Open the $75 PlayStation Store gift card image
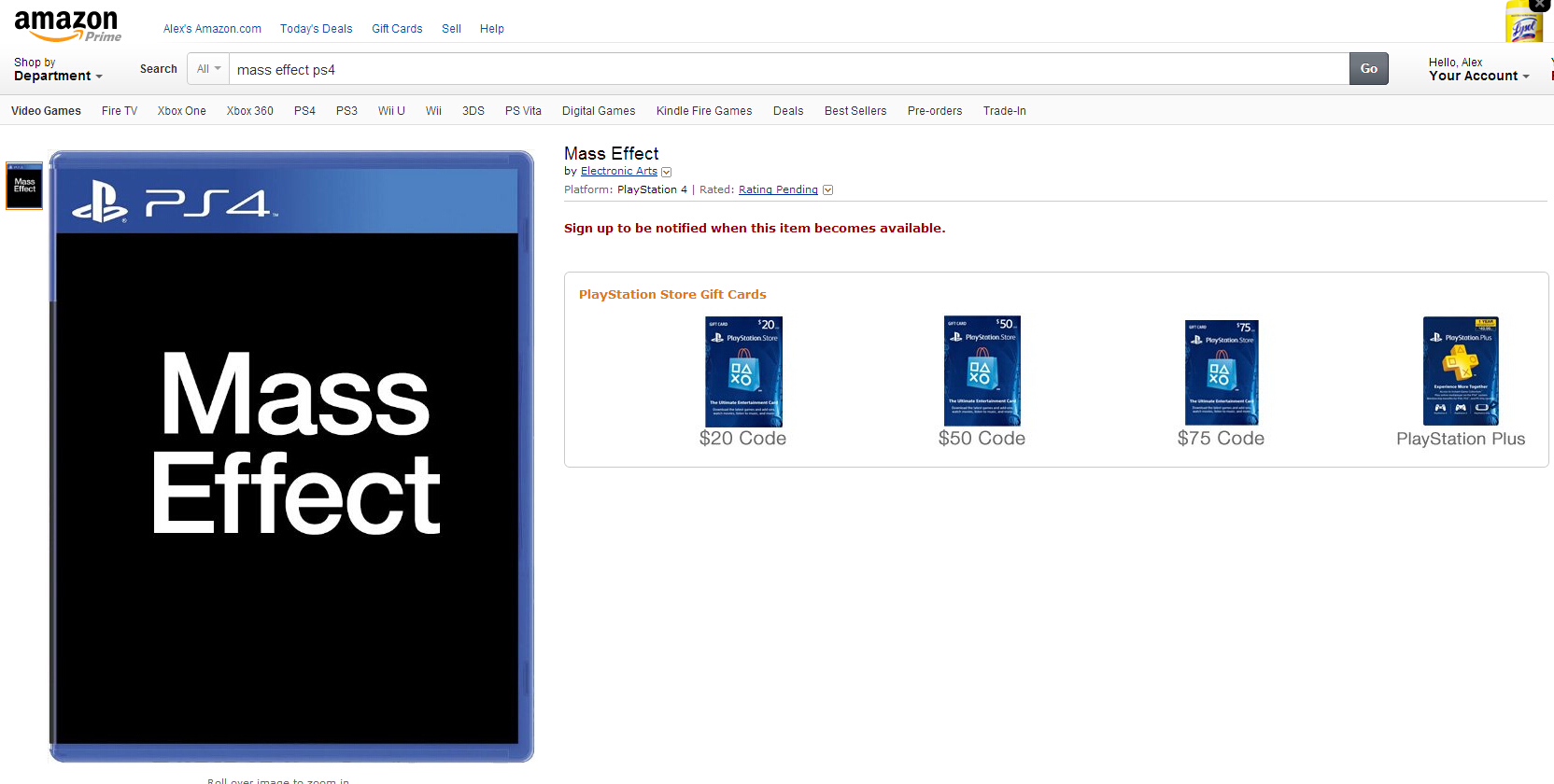The image size is (1554, 784). [x=1222, y=371]
